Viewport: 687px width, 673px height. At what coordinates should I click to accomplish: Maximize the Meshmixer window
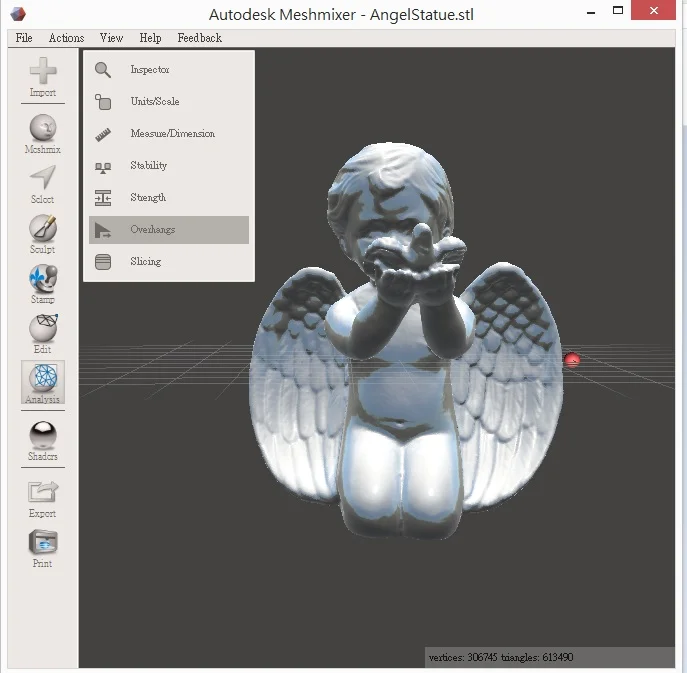coord(618,11)
